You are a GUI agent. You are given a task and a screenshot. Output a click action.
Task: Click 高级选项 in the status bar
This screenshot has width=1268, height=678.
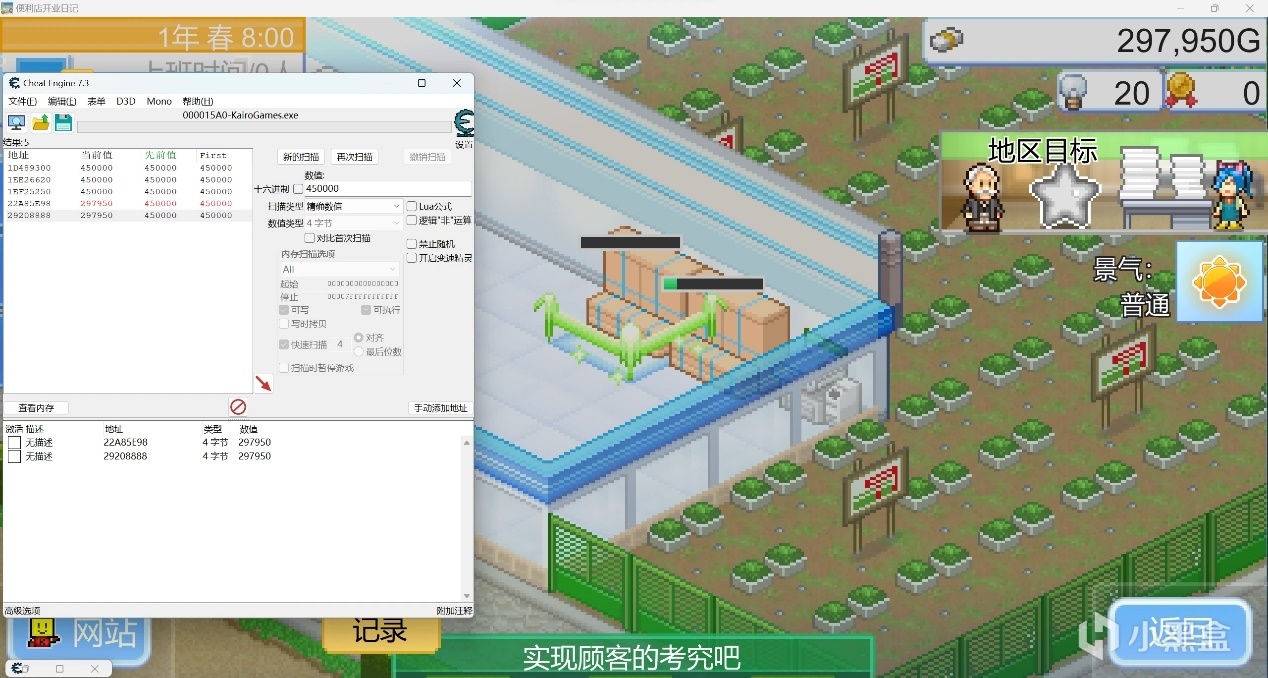click(x=22, y=610)
